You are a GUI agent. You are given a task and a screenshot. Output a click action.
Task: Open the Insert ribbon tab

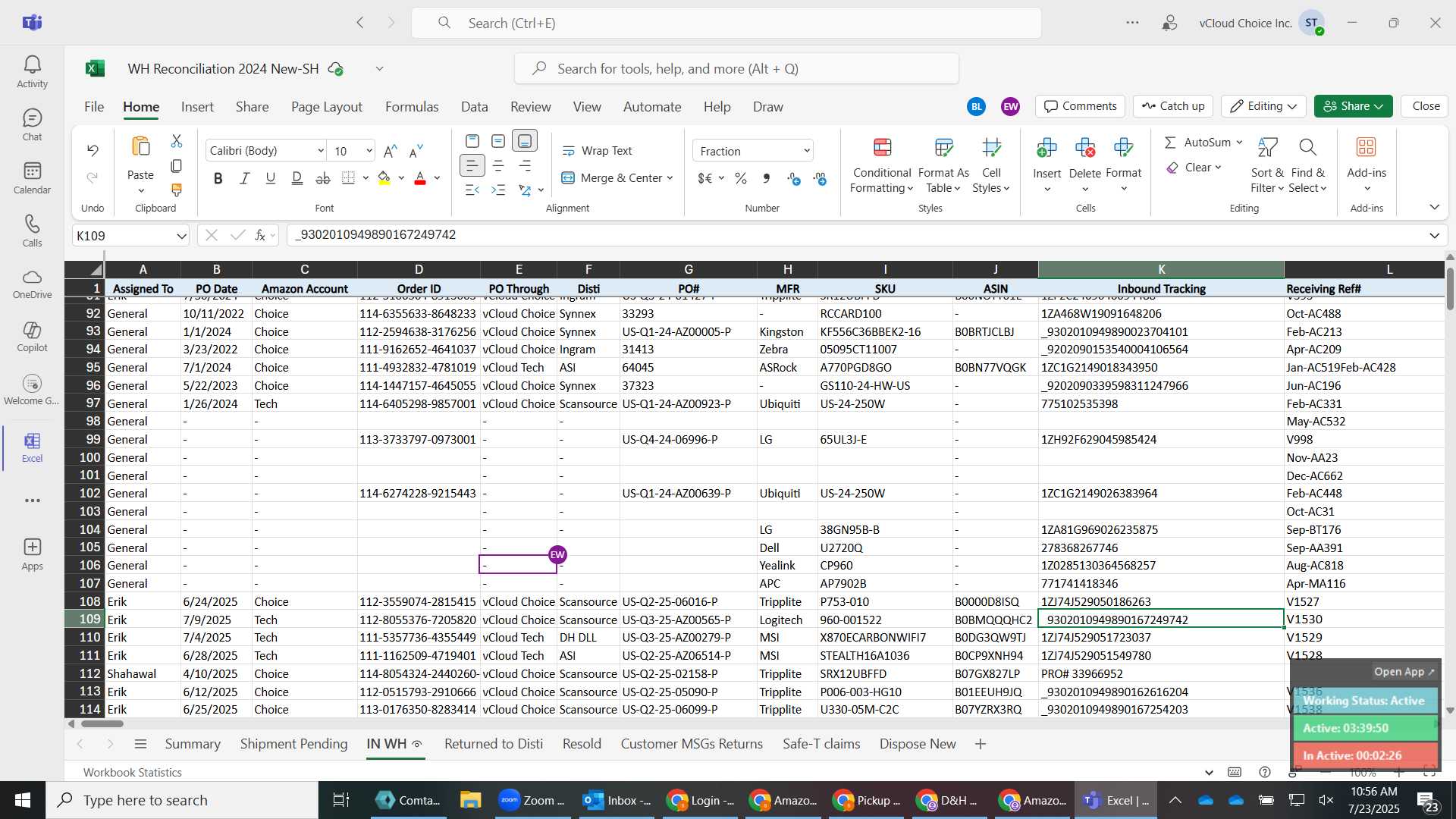pyautogui.click(x=197, y=107)
